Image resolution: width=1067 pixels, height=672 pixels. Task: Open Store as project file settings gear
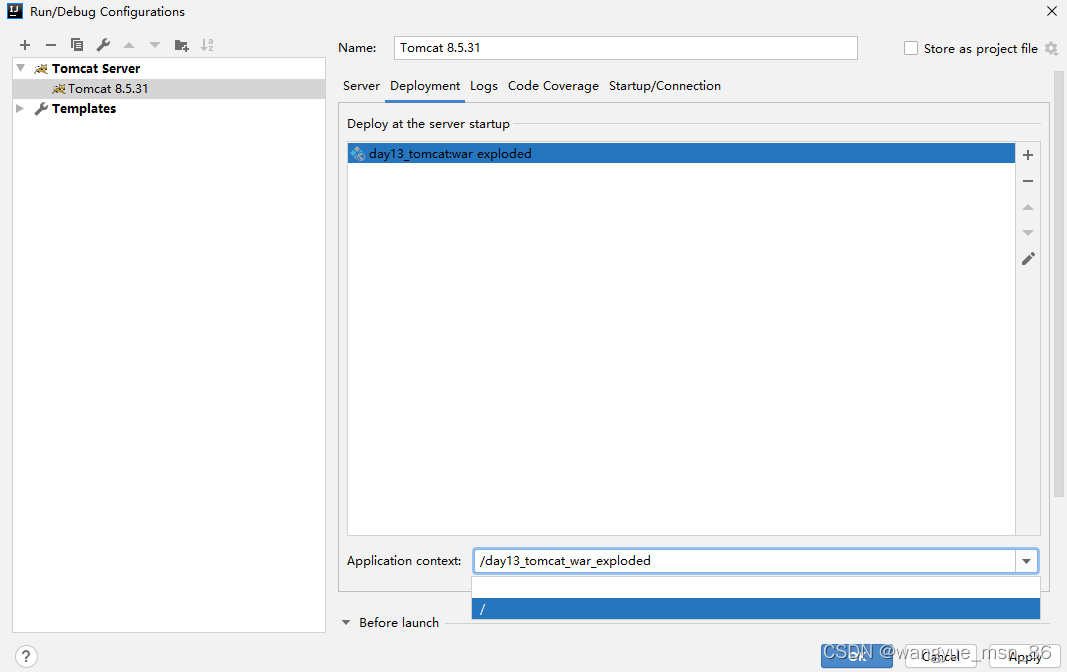(1051, 48)
